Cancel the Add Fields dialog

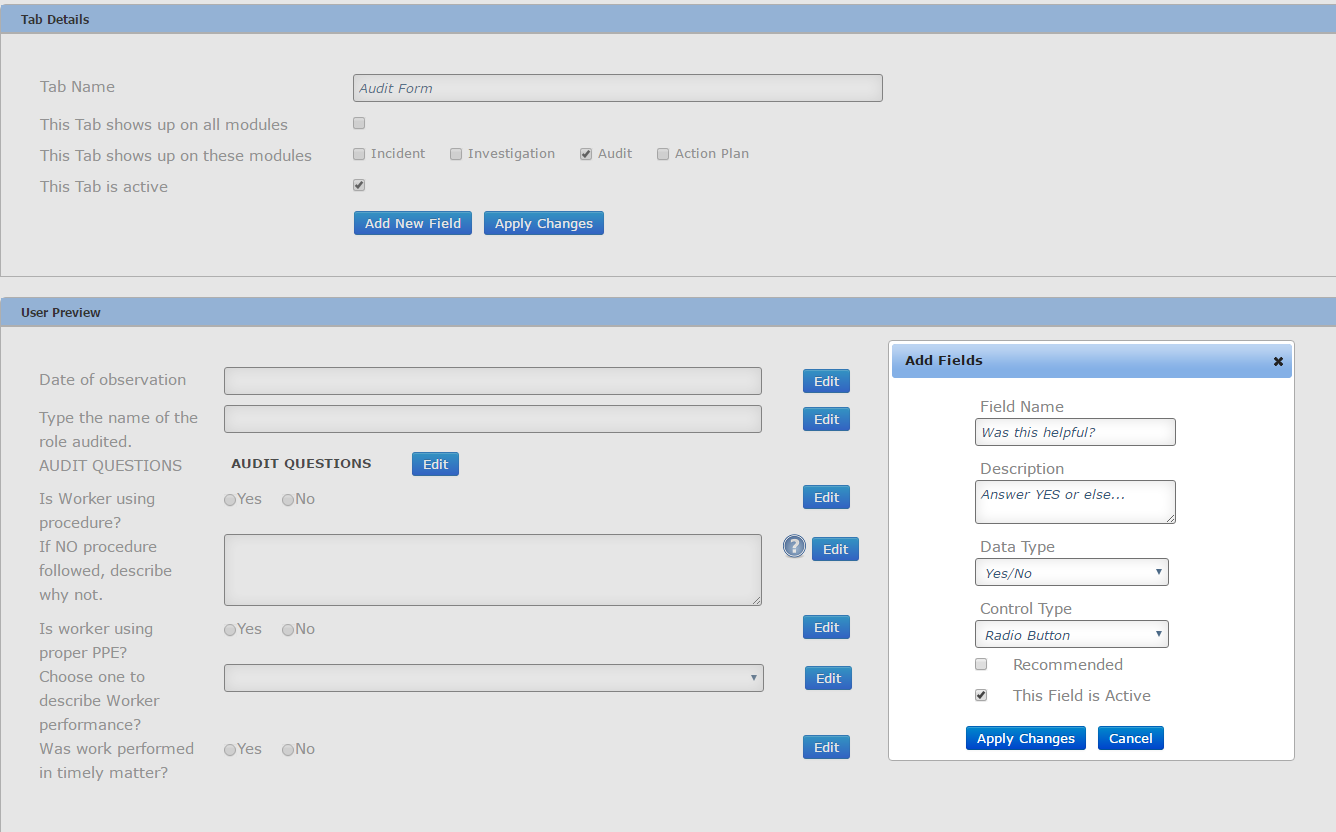click(x=1130, y=738)
